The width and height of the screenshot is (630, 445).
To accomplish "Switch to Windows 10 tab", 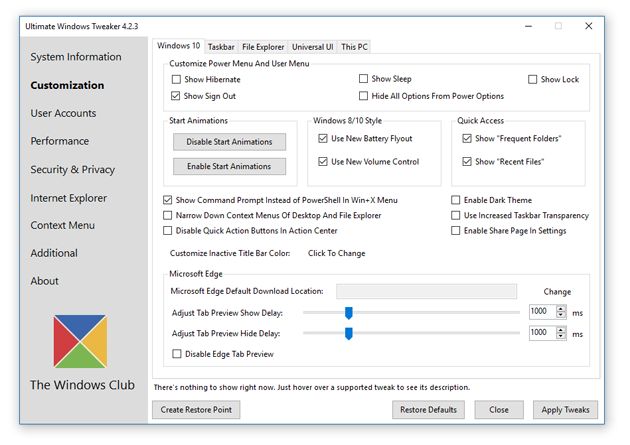I will [x=178, y=46].
